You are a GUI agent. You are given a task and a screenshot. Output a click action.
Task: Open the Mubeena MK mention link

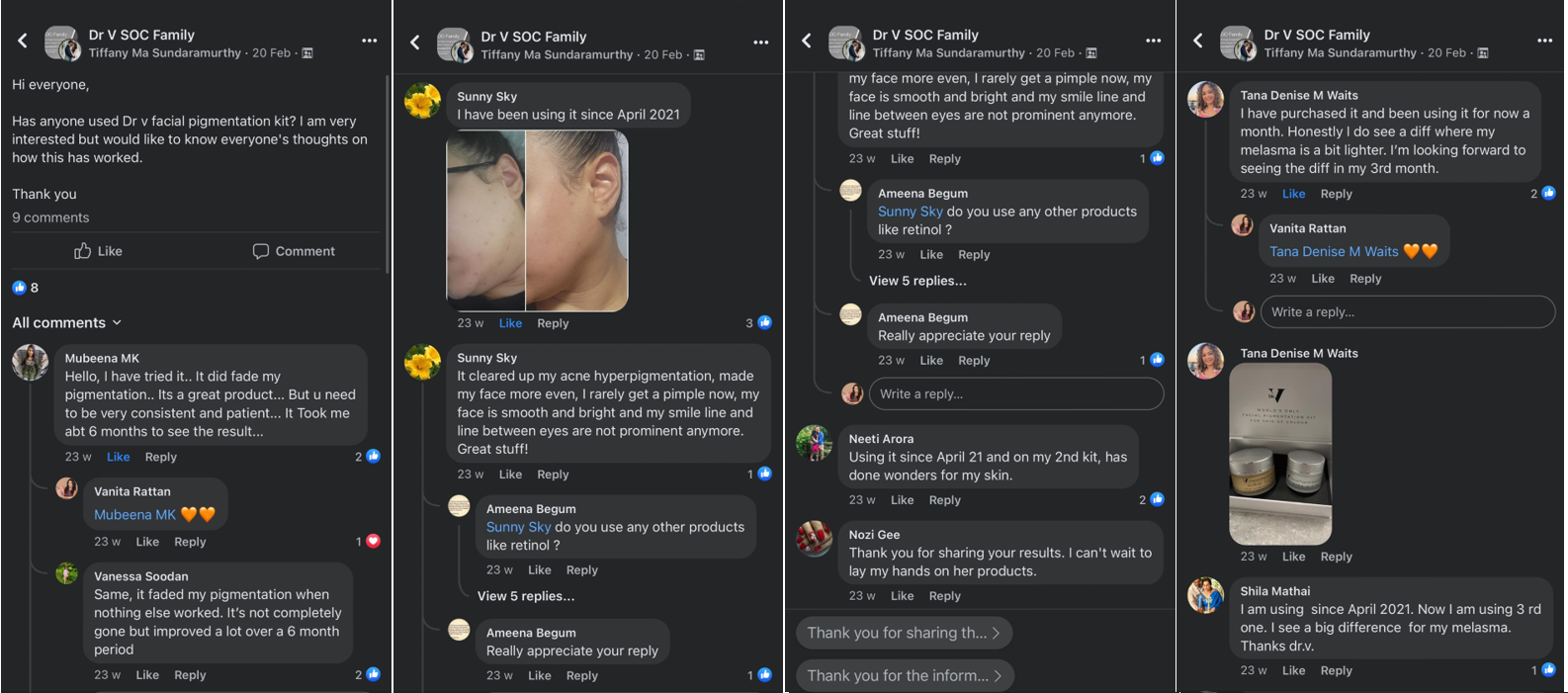coord(134,514)
